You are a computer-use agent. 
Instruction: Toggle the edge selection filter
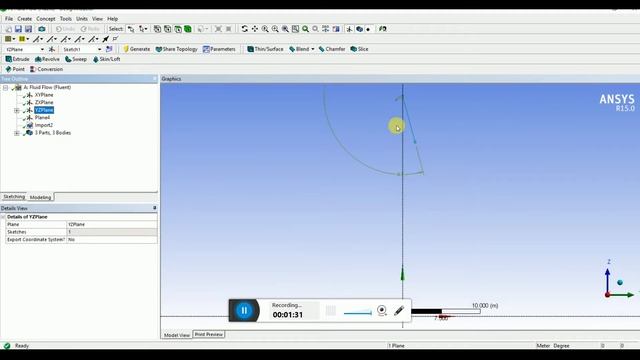coord(167,29)
